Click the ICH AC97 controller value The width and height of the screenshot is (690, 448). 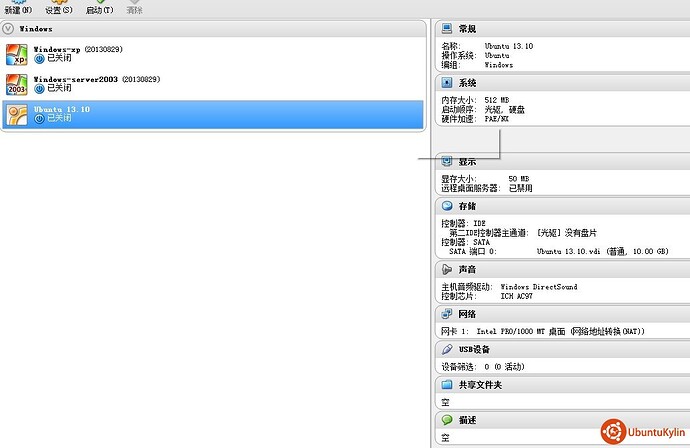[x=516, y=296]
